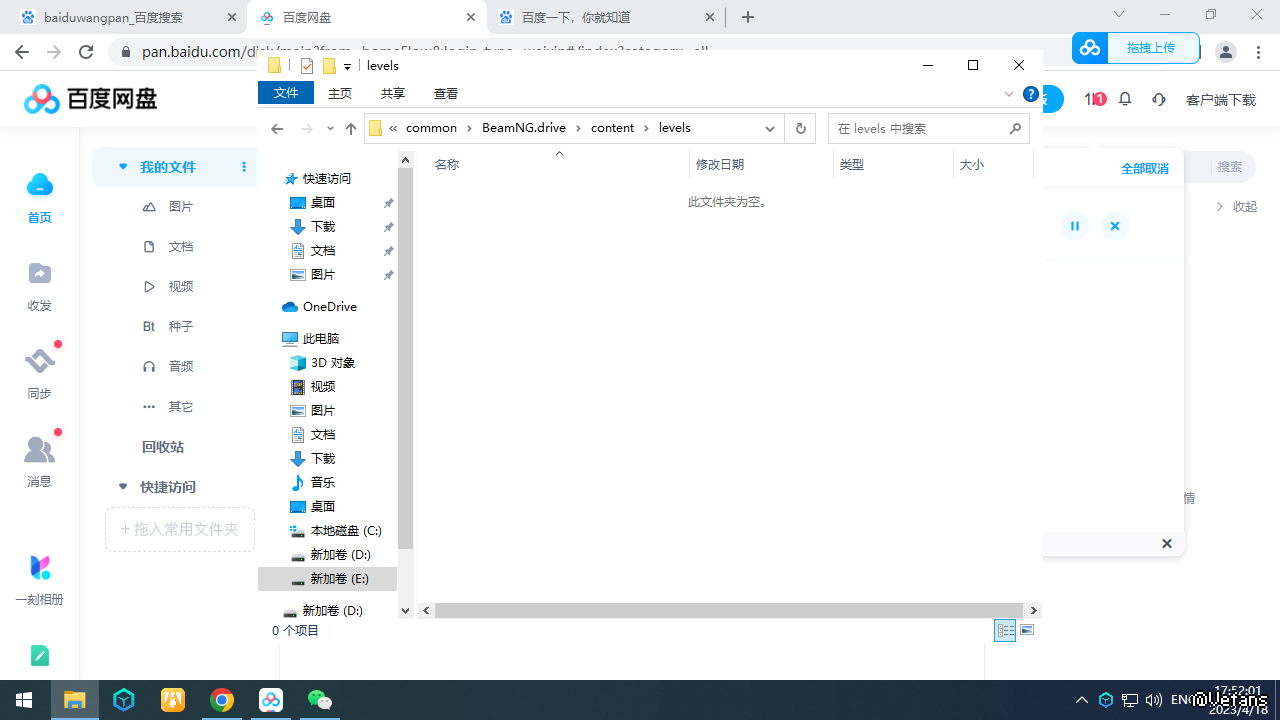Screen dimensions: 1280x720
Task: Click the horizontal scrollbar in file list
Action: point(728,610)
